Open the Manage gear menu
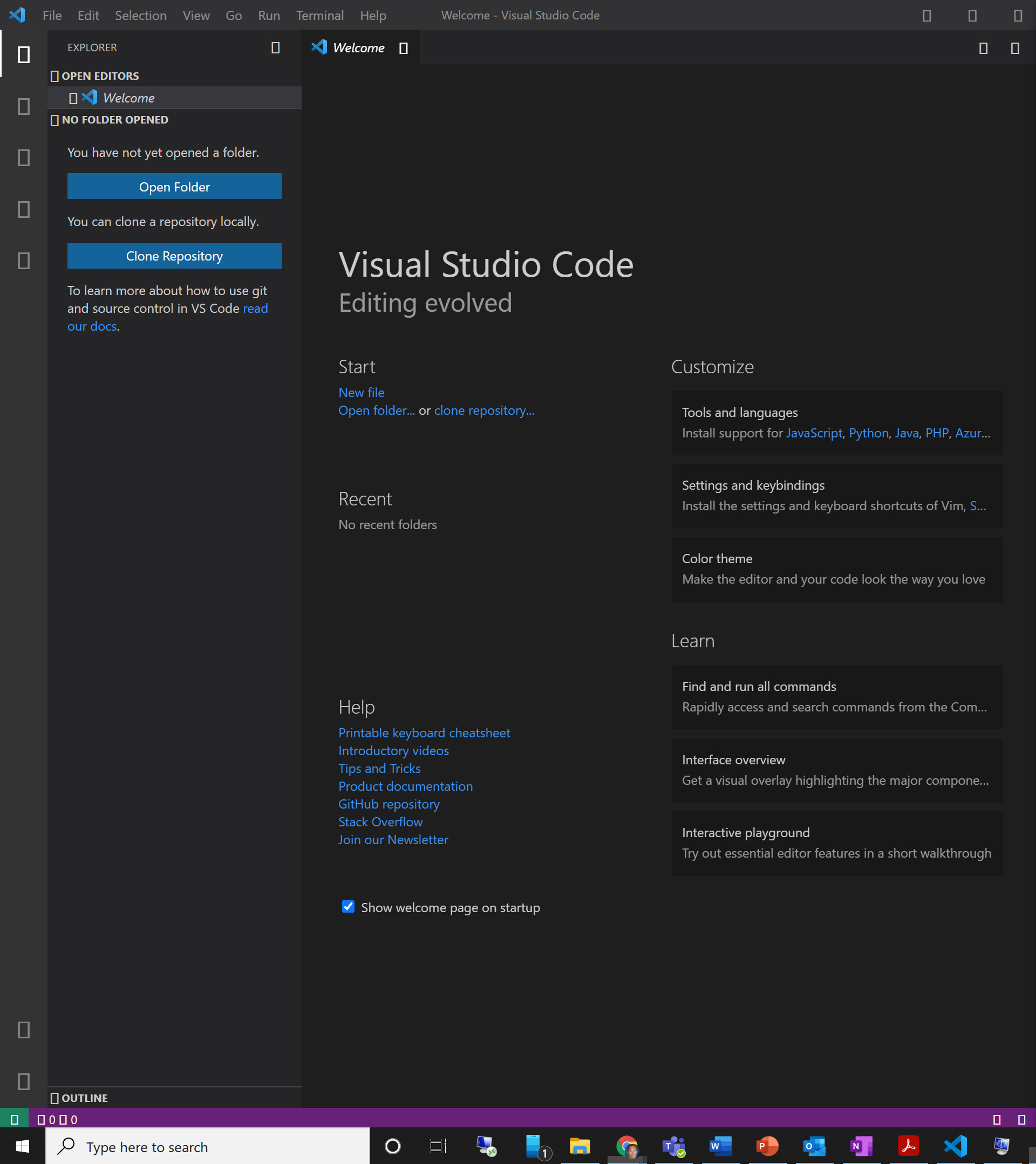The image size is (1036, 1164). (x=23, y=1081)
